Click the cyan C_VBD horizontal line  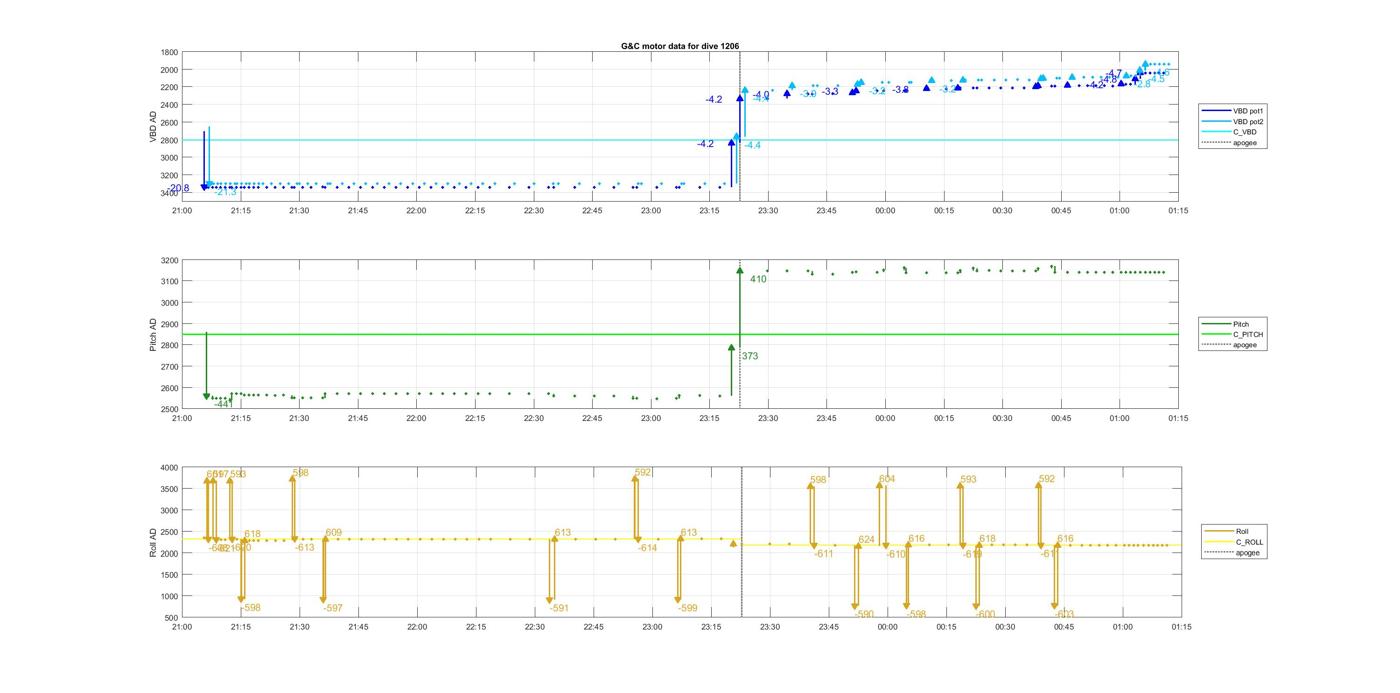(680, 140)
